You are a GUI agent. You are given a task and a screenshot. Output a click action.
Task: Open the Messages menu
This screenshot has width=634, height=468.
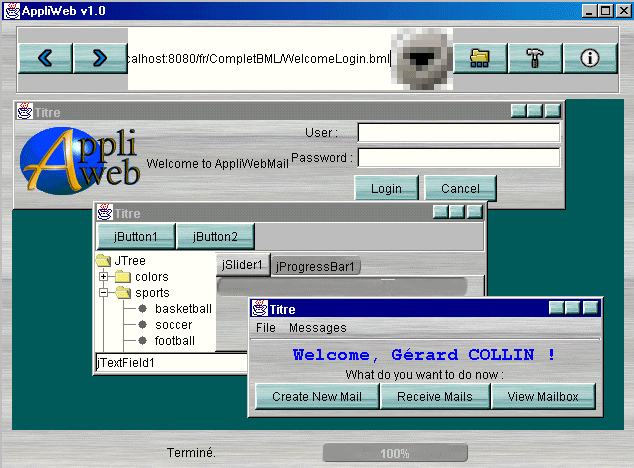pyautogui.click(x=318, y=328)
